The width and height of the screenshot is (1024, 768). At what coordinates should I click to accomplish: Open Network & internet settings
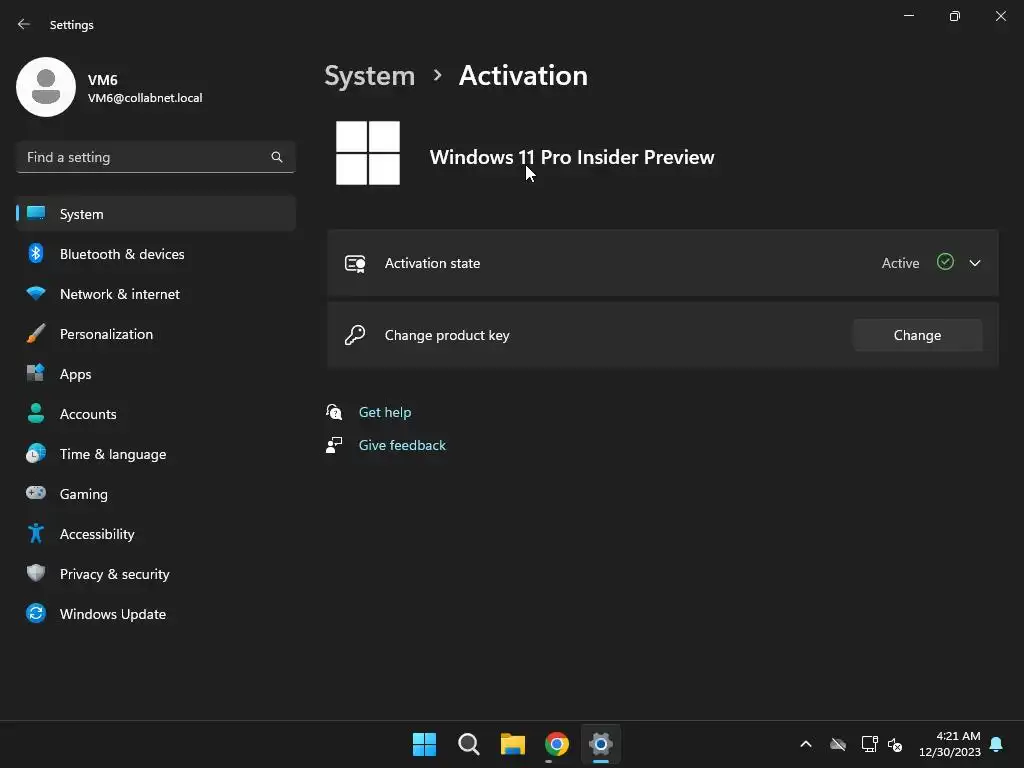click(155, 294)
